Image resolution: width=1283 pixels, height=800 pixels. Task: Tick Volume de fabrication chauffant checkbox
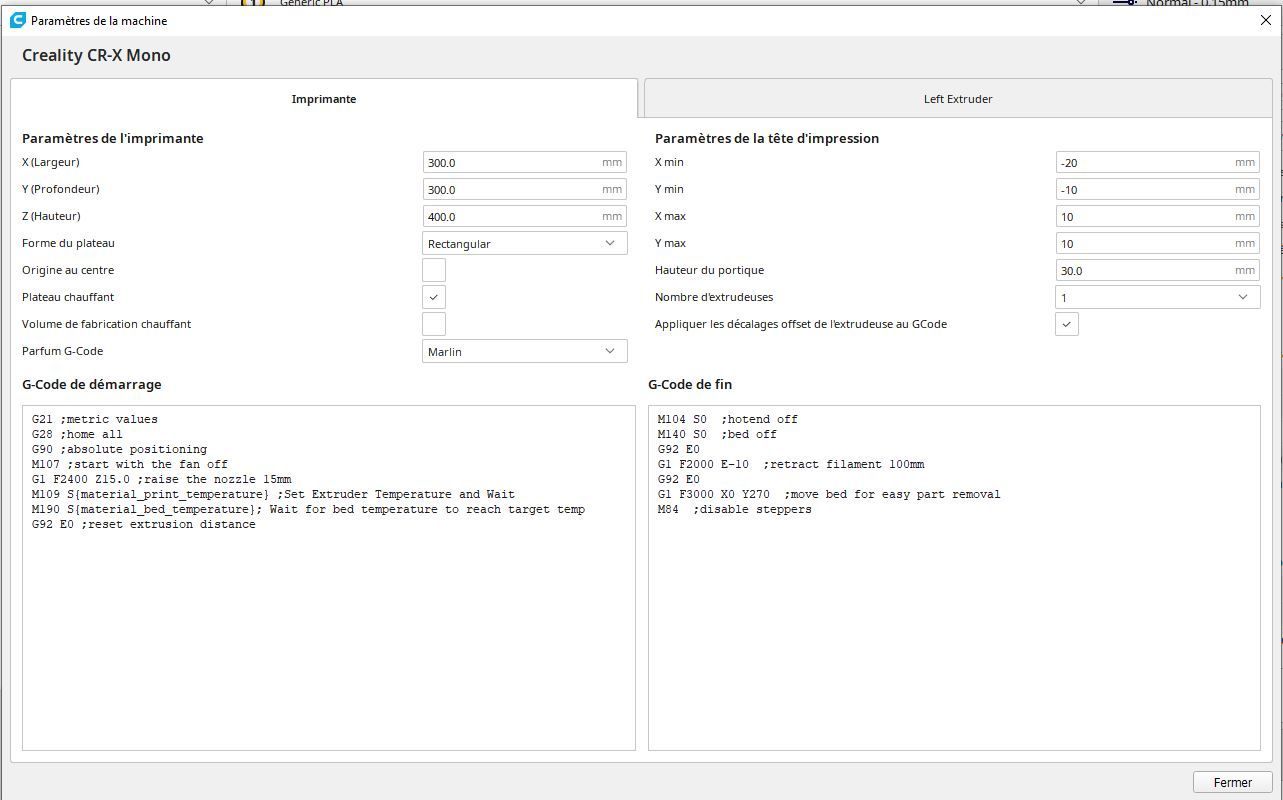coord(434,324)
